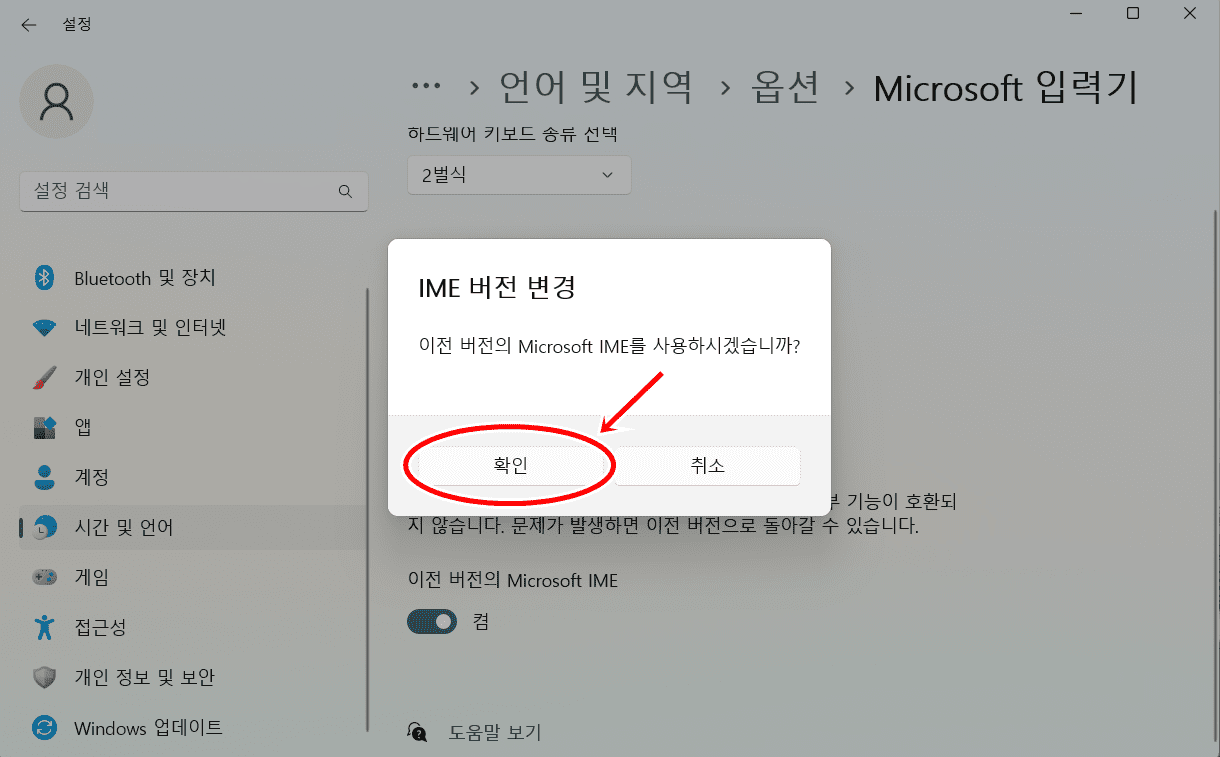Click the Gaming controller icon
Viewport: 1220px width, 757px height.
44,578
